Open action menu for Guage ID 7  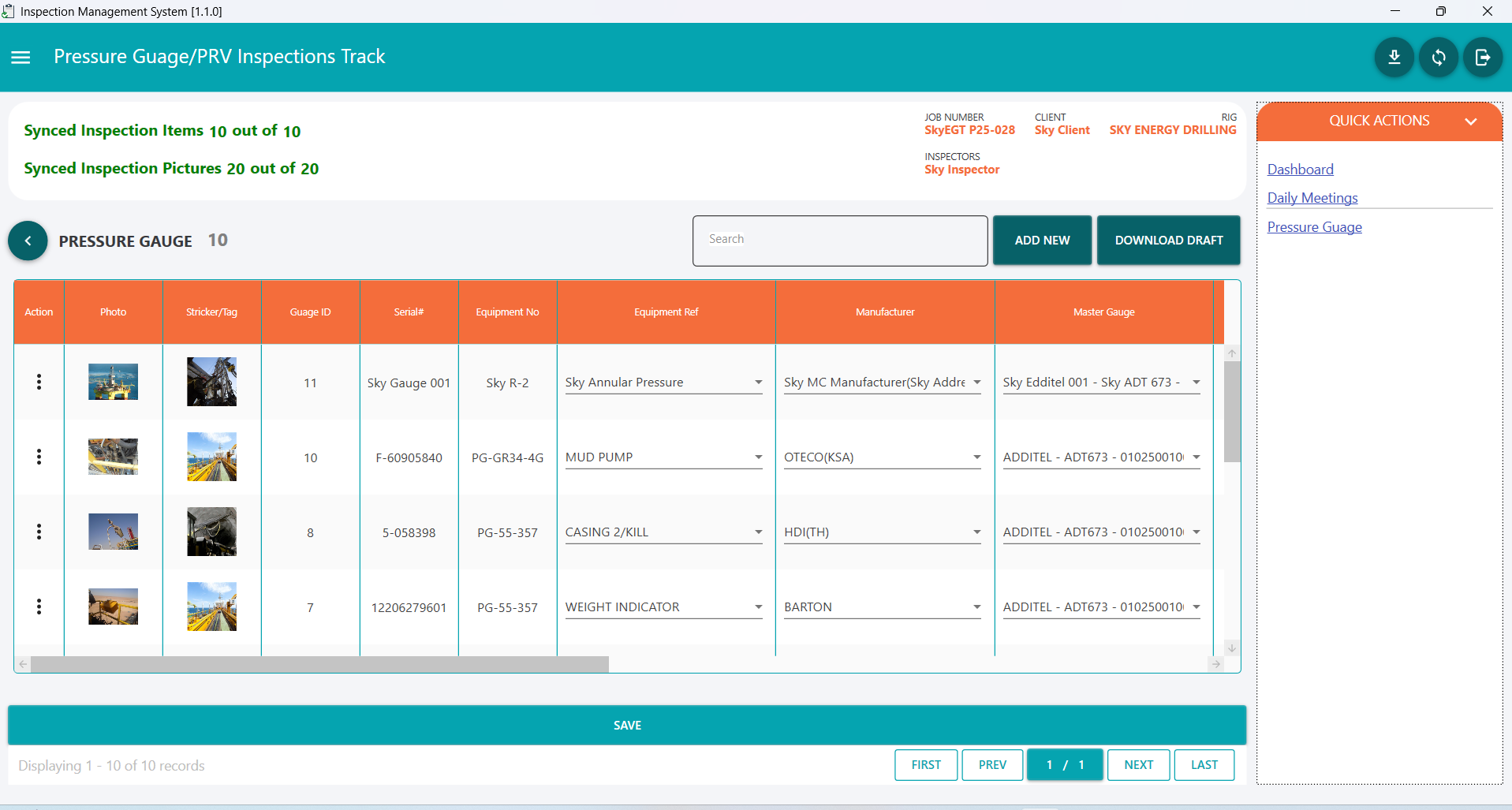tap(39, 607)
